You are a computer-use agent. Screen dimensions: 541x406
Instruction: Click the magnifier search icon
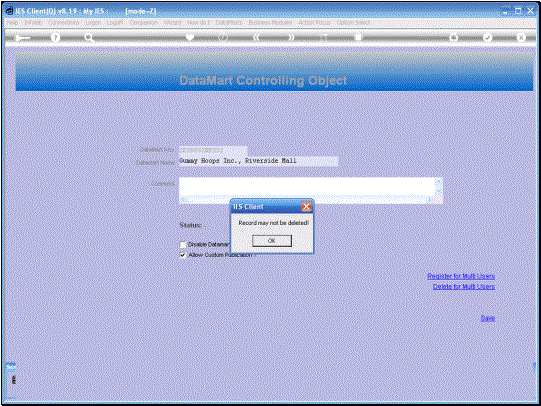click(89, 38)
